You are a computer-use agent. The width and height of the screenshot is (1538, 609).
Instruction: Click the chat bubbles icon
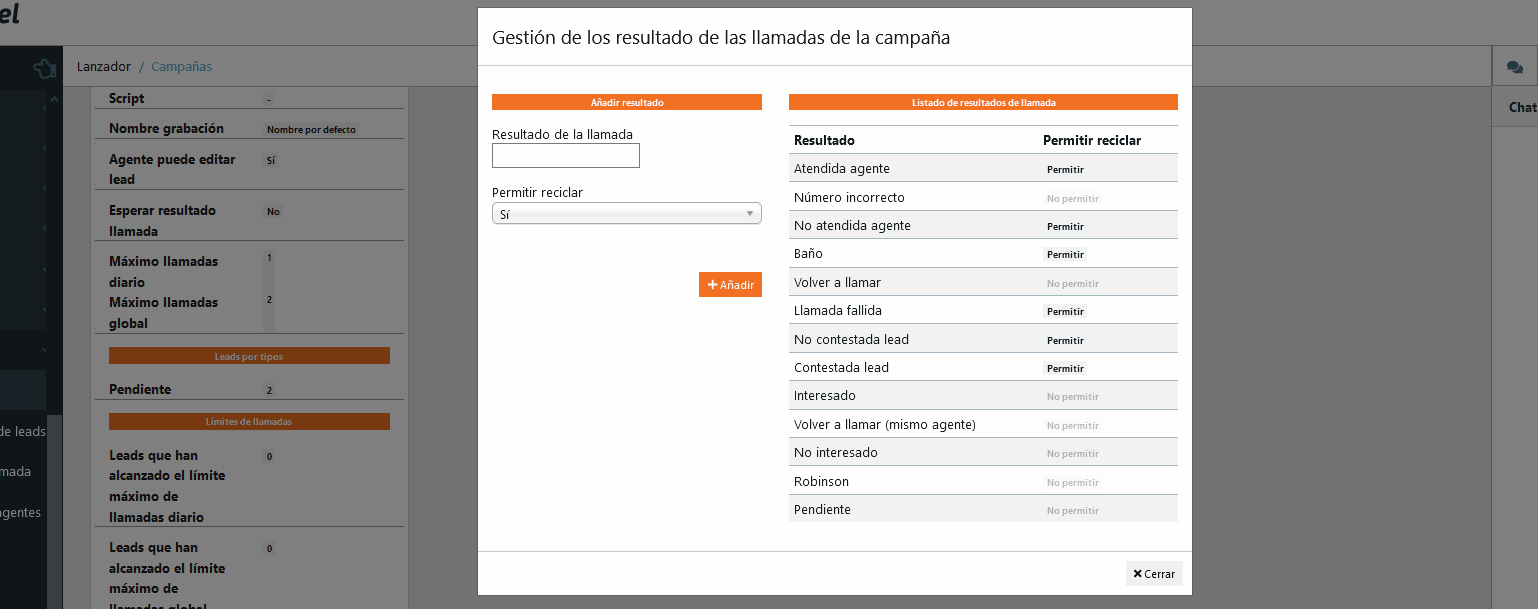(x=1514, y=67)
